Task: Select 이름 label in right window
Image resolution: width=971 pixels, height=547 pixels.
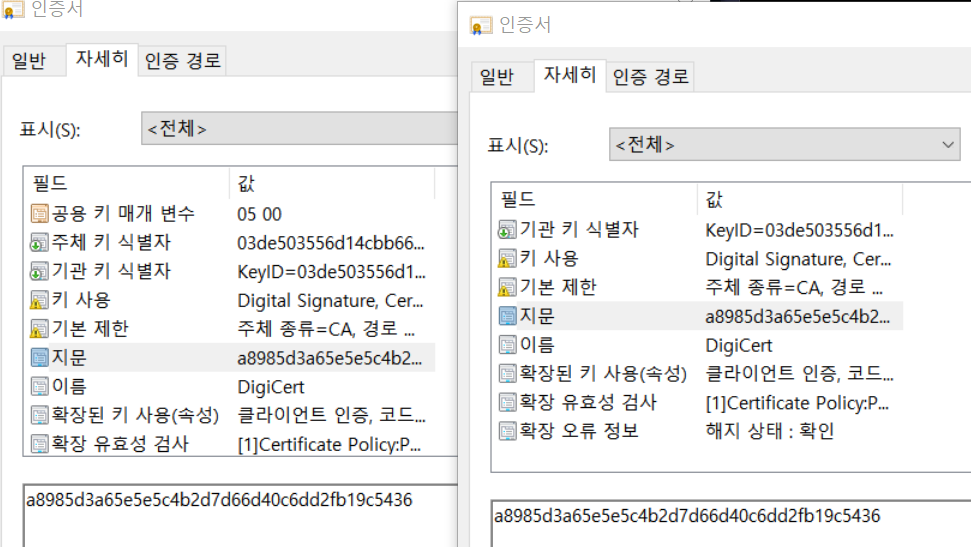Action: click(537, 344)
